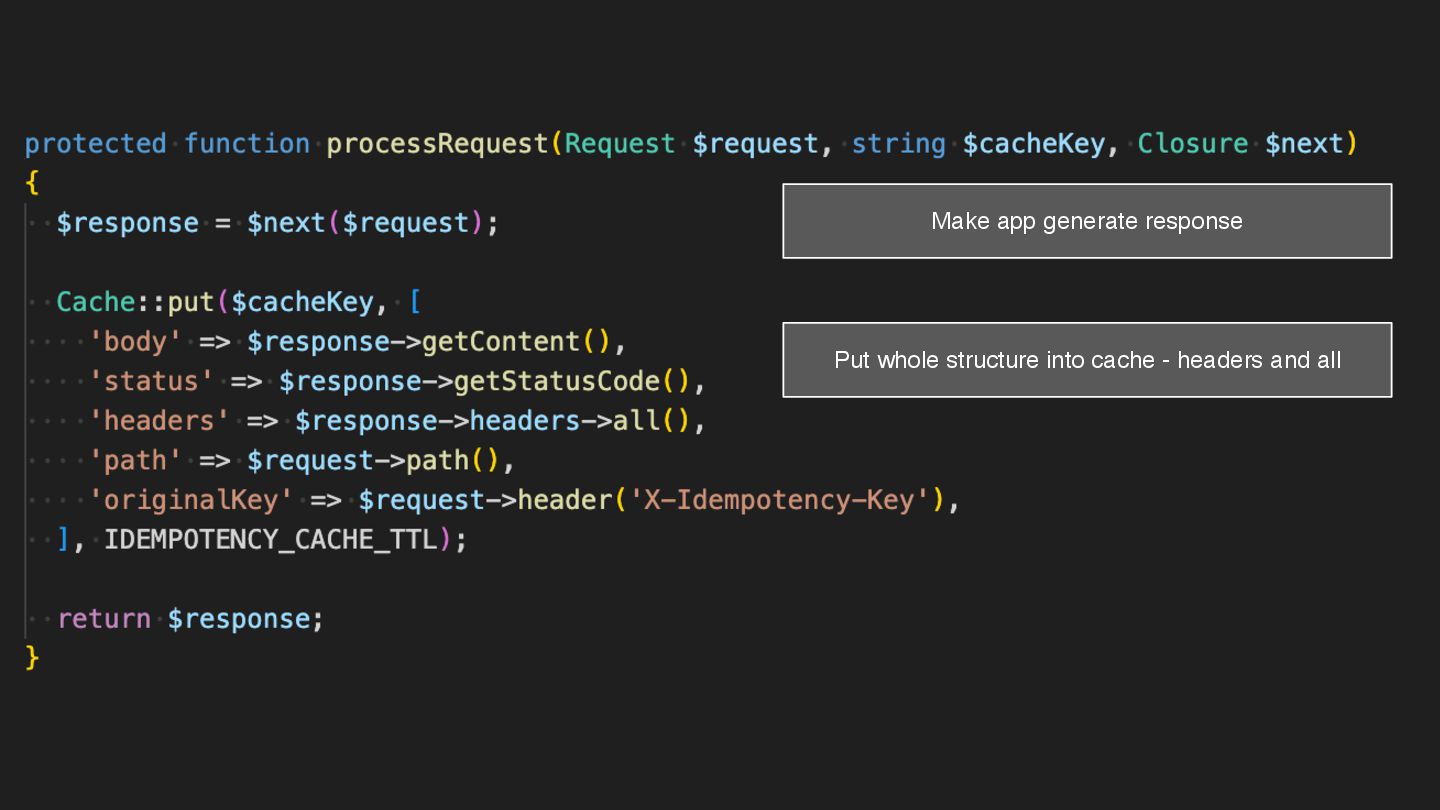The image size is (1440, 810).
Task: Click the return keyword
Action: (x=104, y=619)
